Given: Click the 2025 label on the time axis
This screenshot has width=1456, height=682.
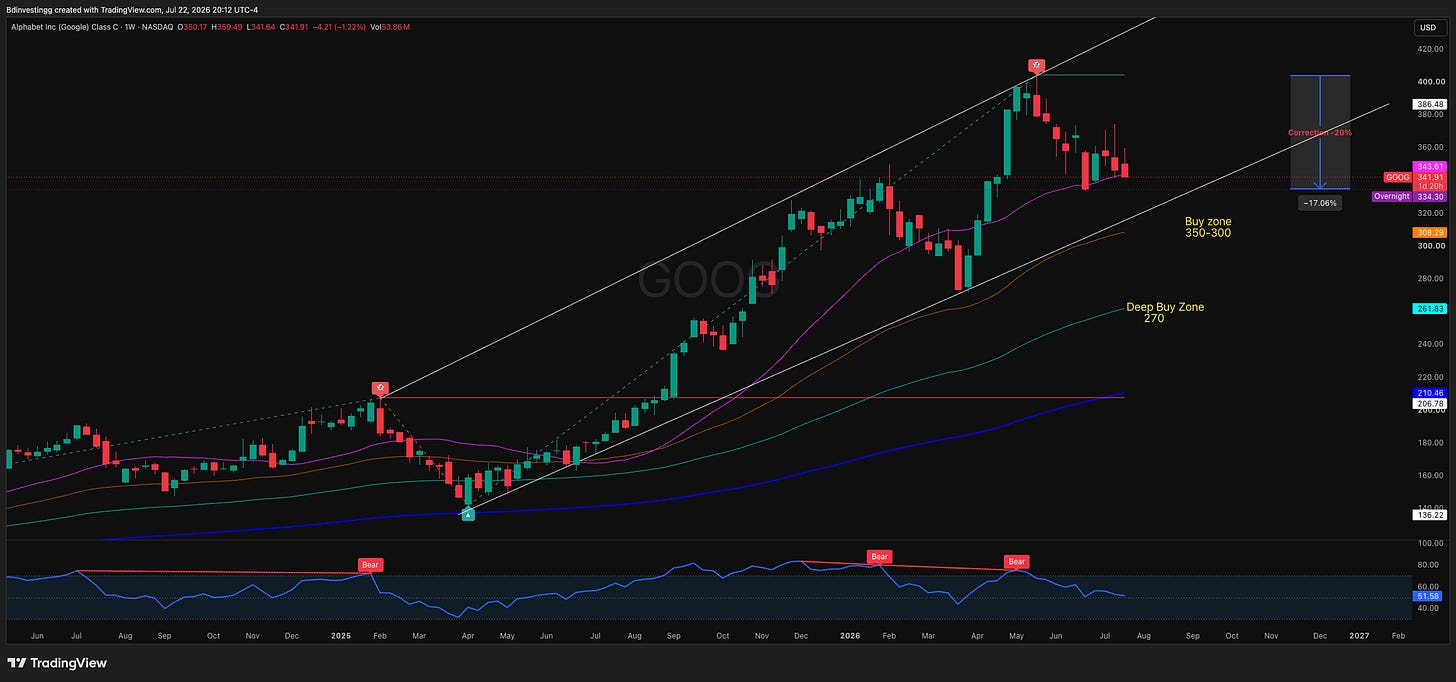Looking at the screenshot, I should 341,634.
